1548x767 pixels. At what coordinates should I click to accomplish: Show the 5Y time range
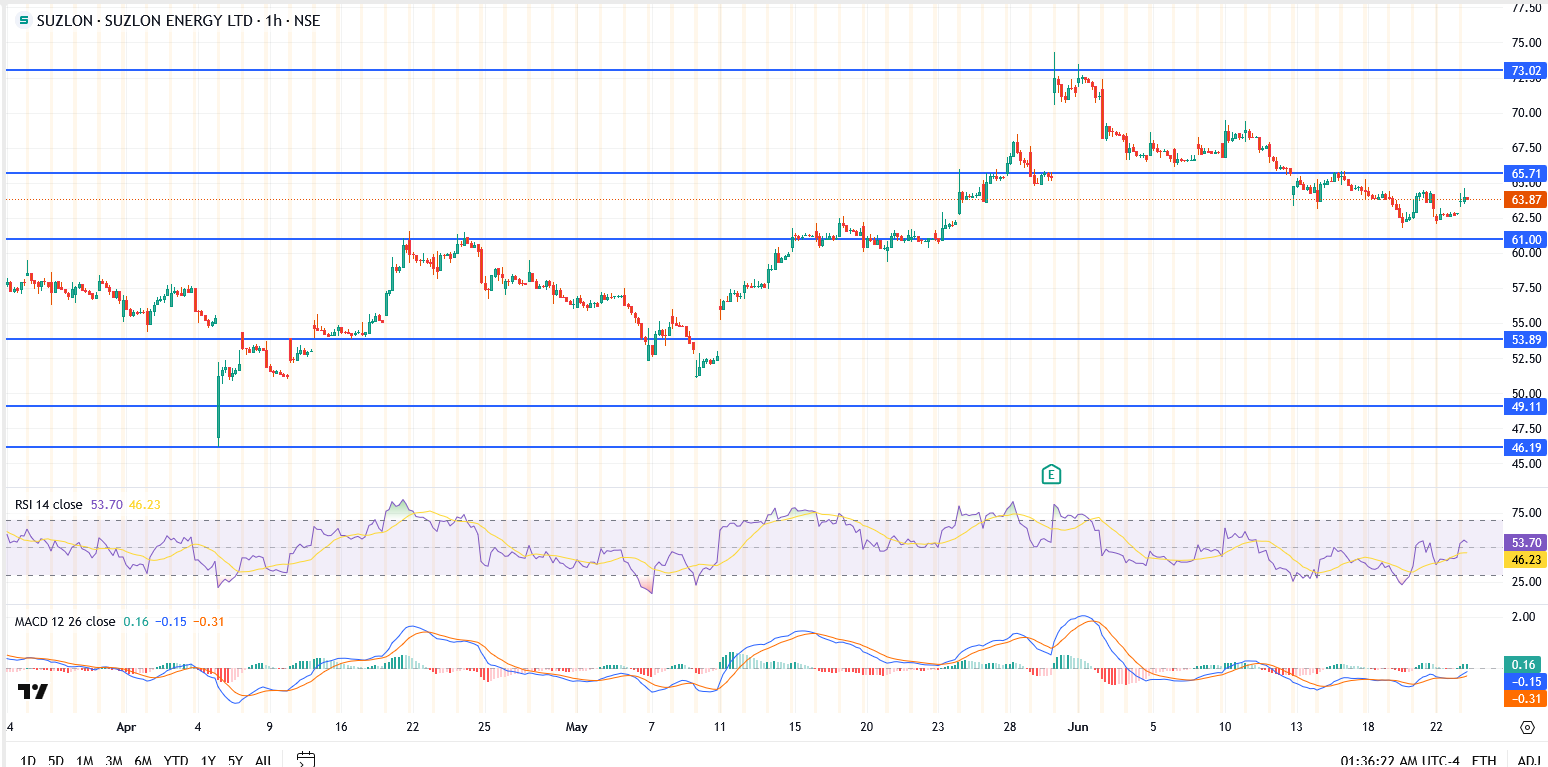tap(235, 760)
